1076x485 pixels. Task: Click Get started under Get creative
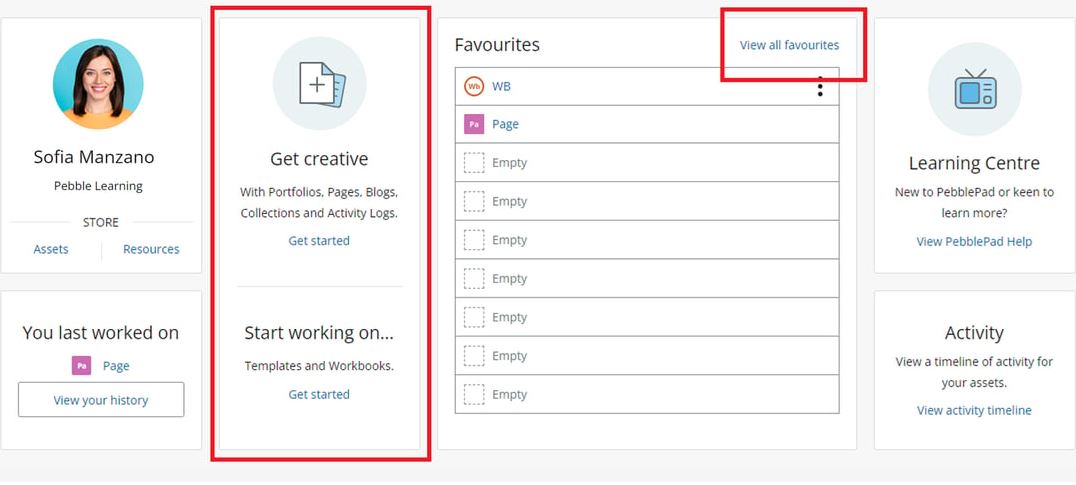point(318,241)
